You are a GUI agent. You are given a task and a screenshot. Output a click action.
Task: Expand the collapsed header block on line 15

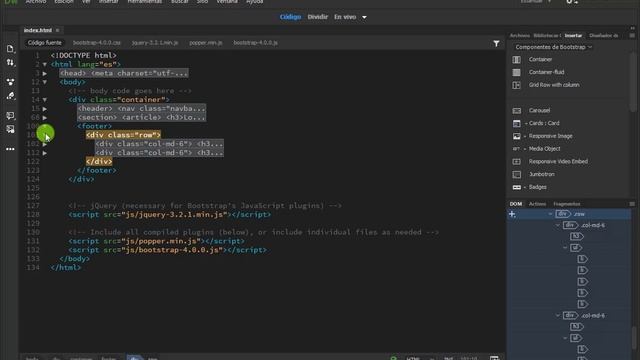point(44,109)
